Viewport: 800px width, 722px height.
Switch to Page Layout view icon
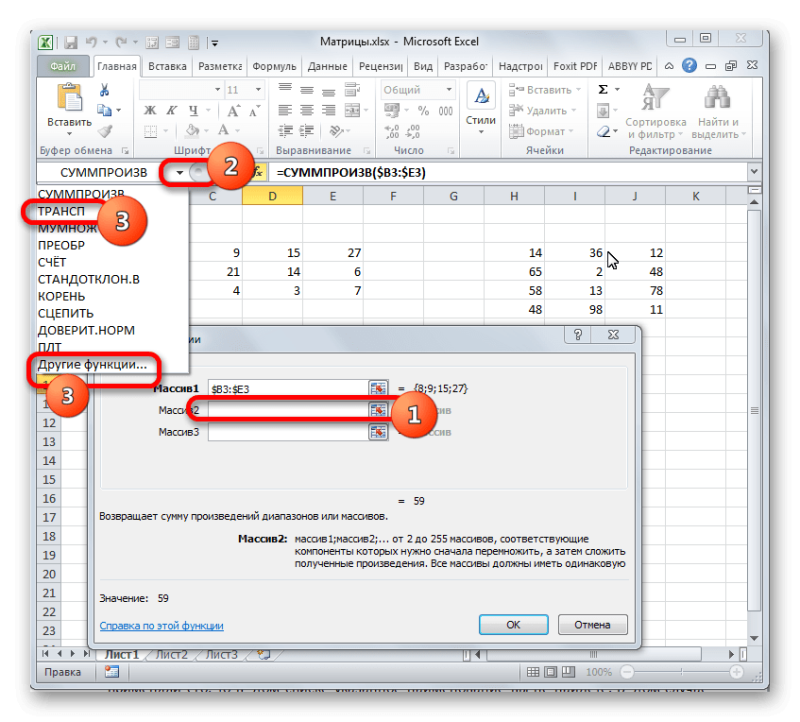(x=551, y=673)
